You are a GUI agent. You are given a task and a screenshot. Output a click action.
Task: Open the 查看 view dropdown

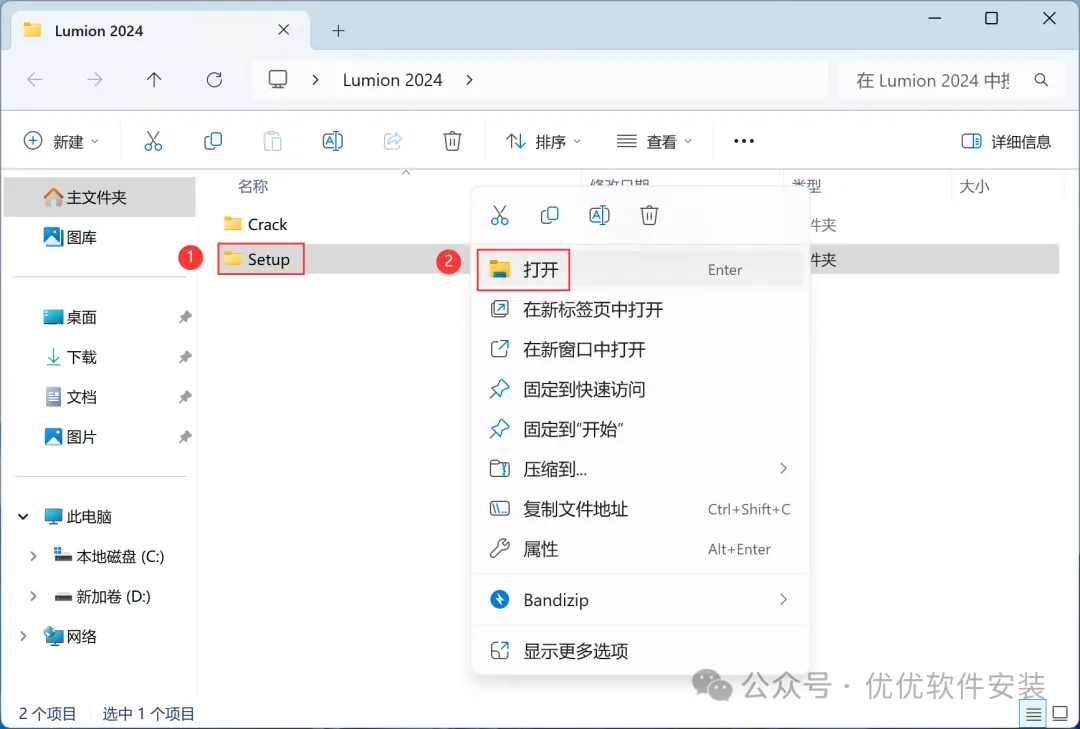point(654,141)
